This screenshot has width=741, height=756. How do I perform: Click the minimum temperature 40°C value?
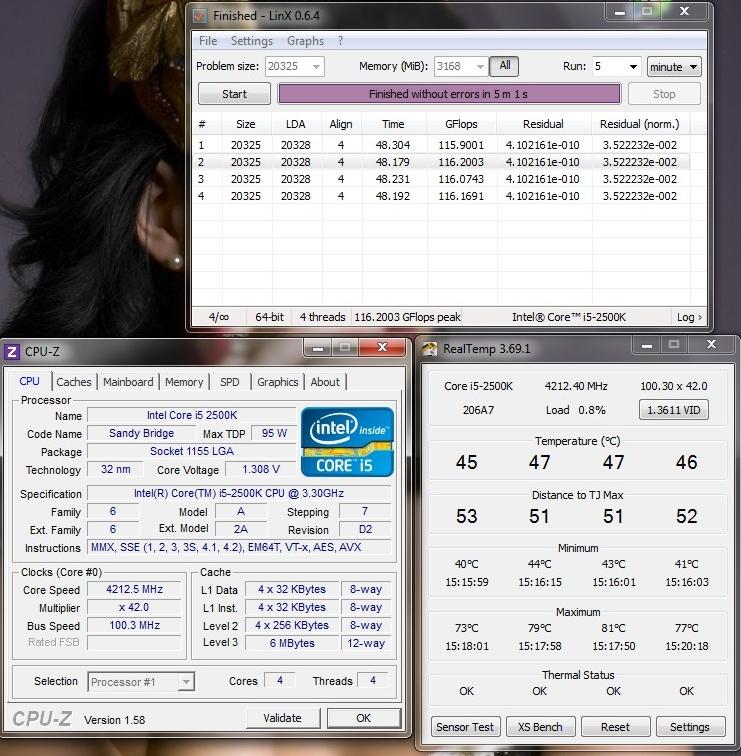pyautogui.click(x=466, y=564)
